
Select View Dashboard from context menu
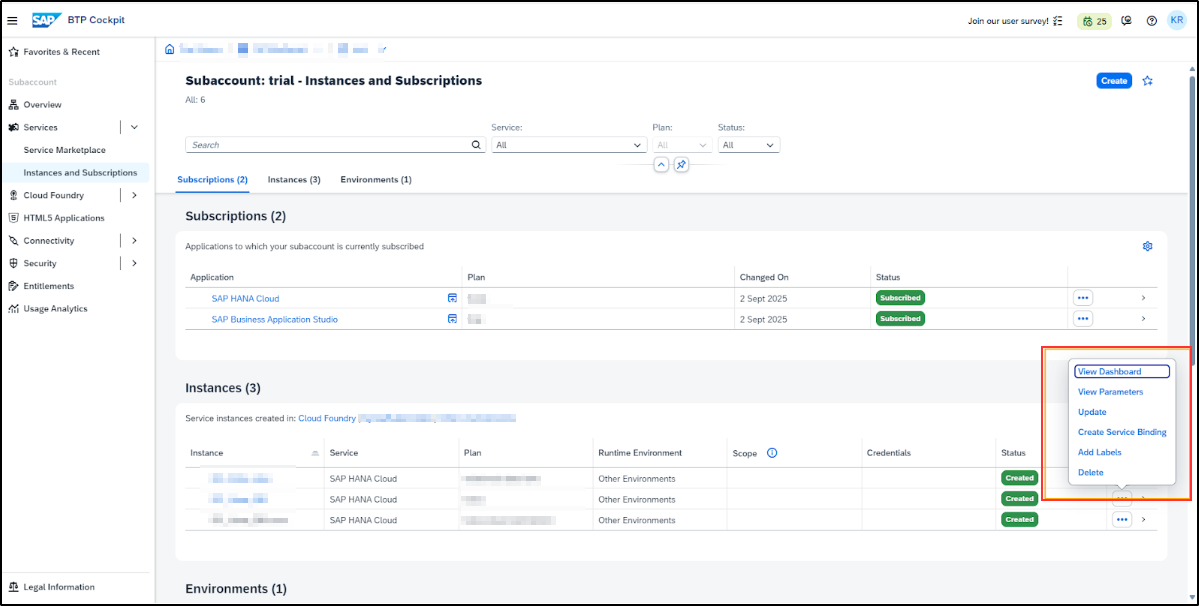point(1108,372)
